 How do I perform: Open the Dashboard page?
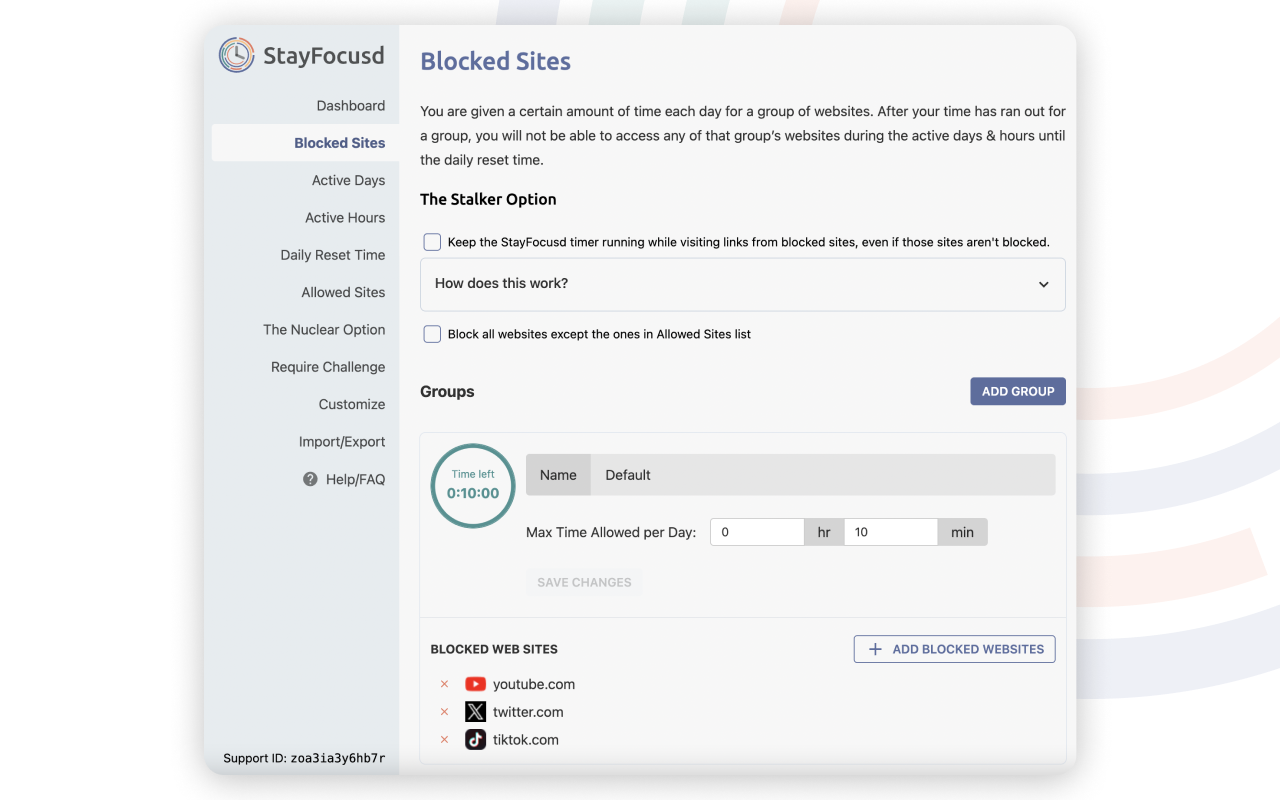coord(350,105)
